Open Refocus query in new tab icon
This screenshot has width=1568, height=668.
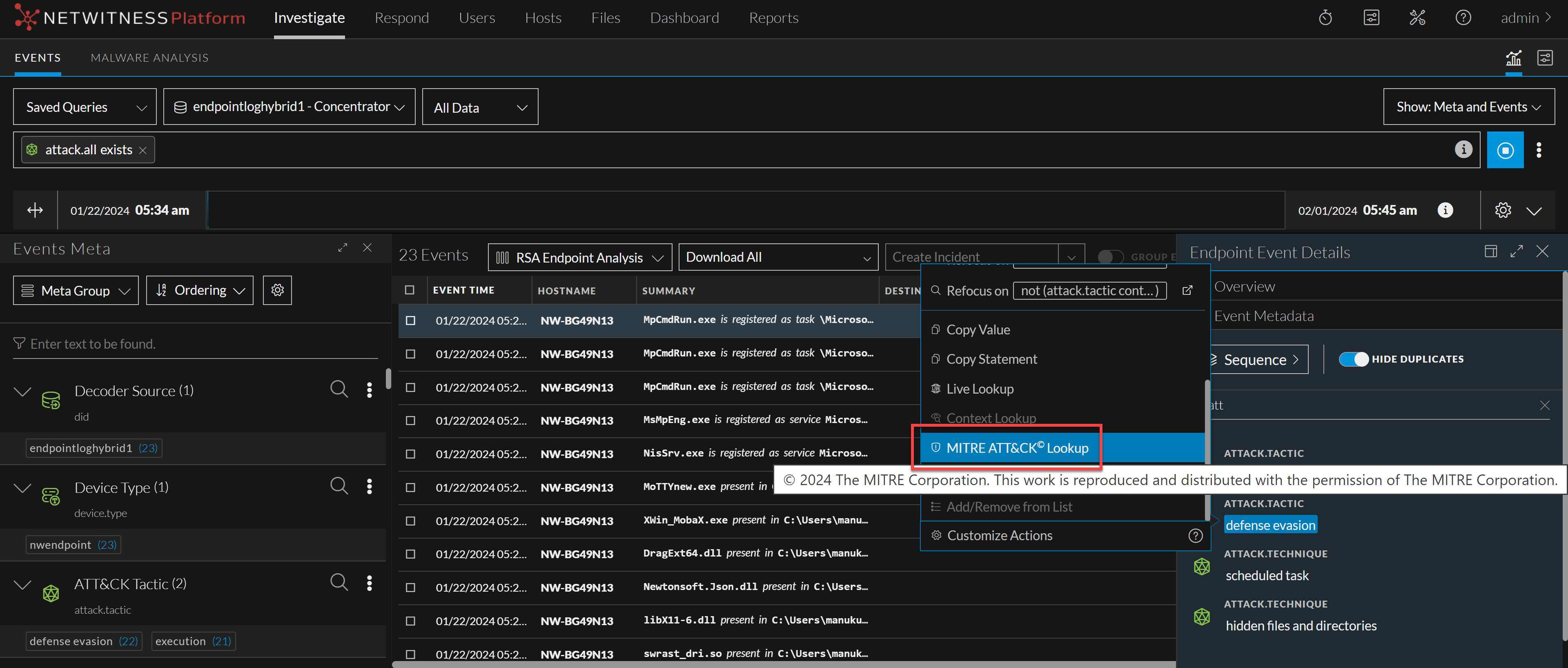click(1187, 290)
